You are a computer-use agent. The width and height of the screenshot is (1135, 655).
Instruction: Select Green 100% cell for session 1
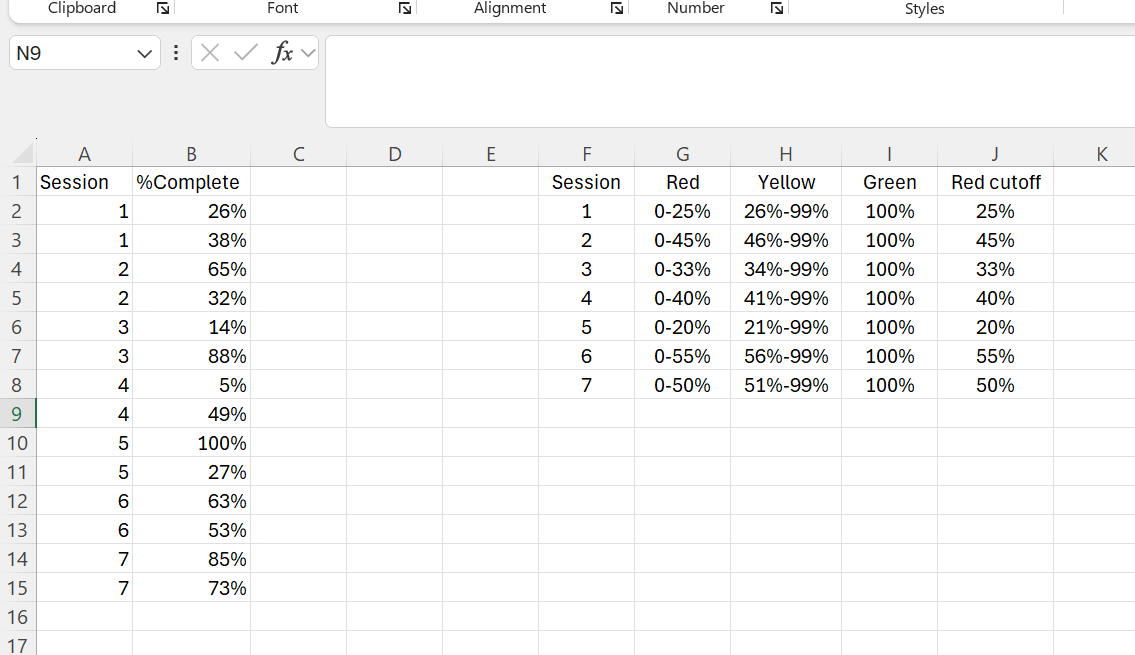click(890, 211)
